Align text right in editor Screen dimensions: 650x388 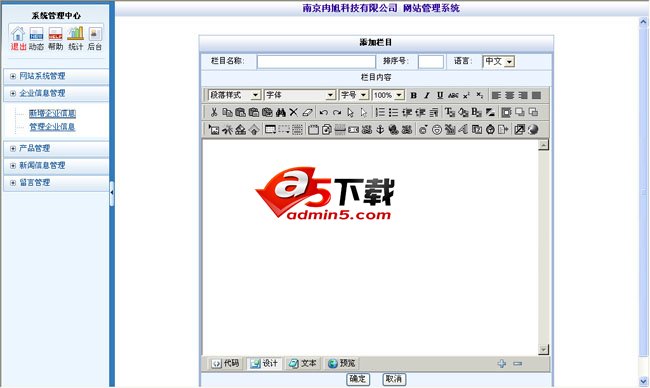pyautogui.click(x=523, y=95)
